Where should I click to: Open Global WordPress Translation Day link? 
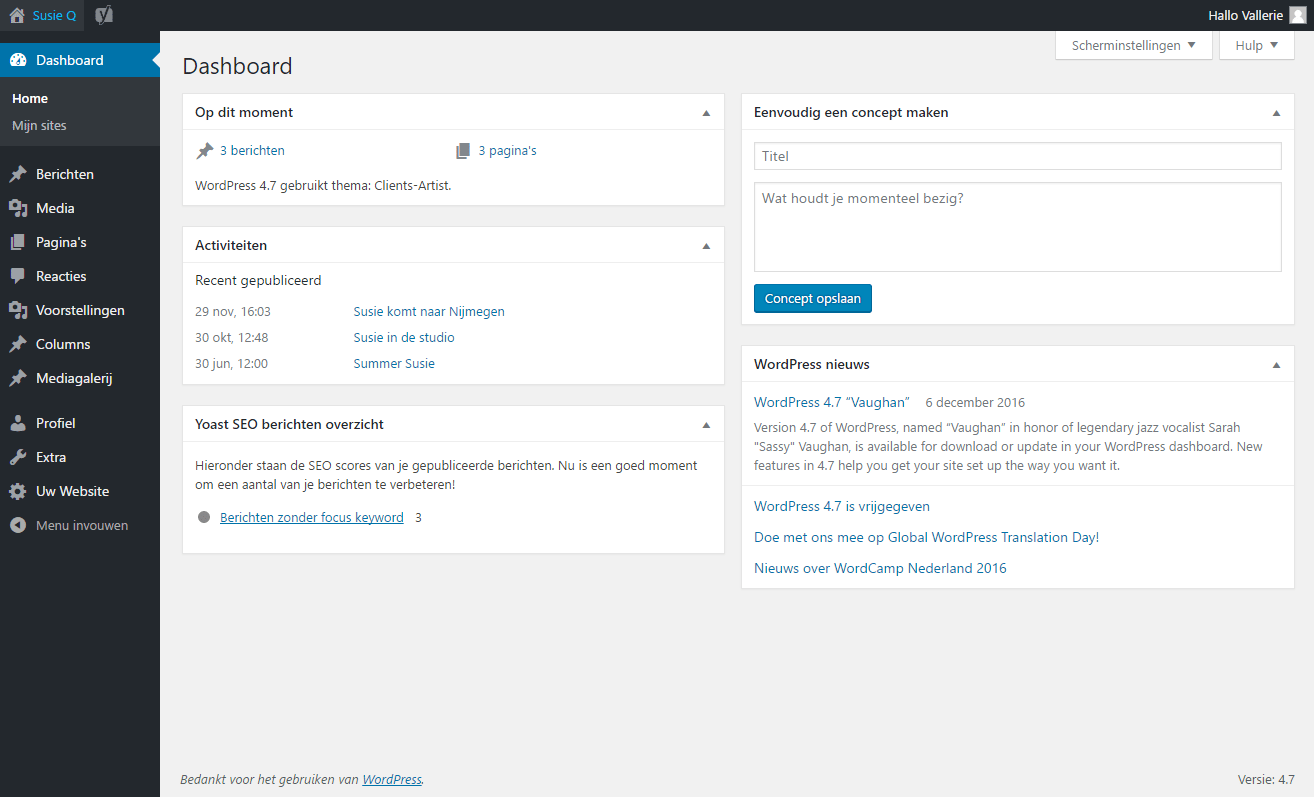click(926, 538)
